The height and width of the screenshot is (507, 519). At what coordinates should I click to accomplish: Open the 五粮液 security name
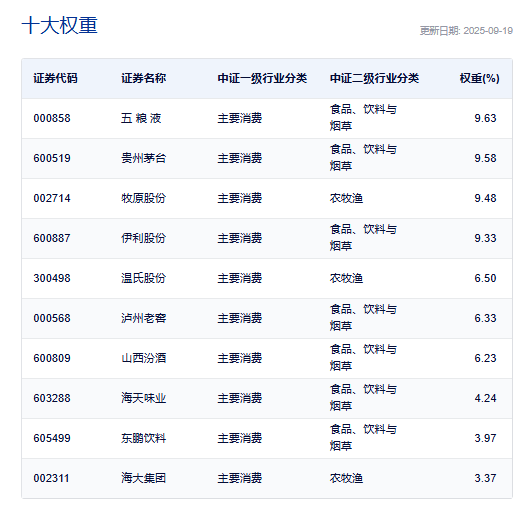141,118
